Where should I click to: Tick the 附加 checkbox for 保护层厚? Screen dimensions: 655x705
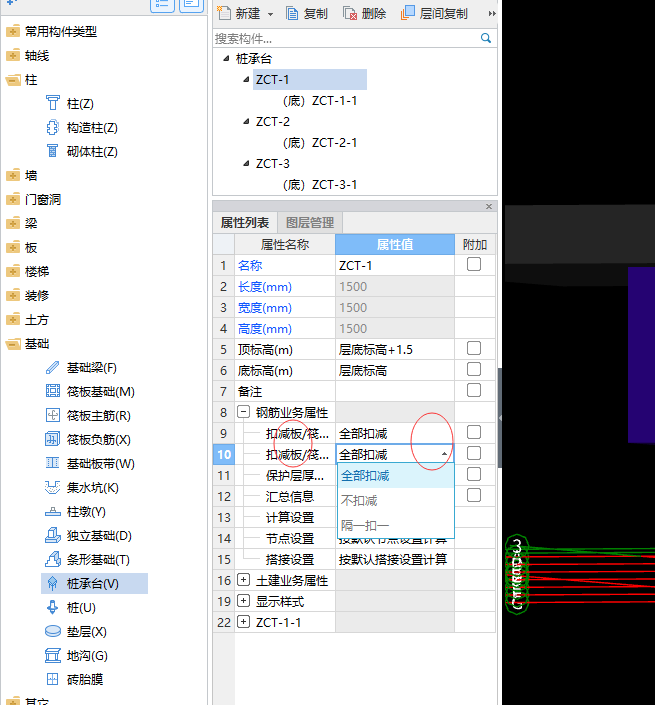[x=474, y=474]
